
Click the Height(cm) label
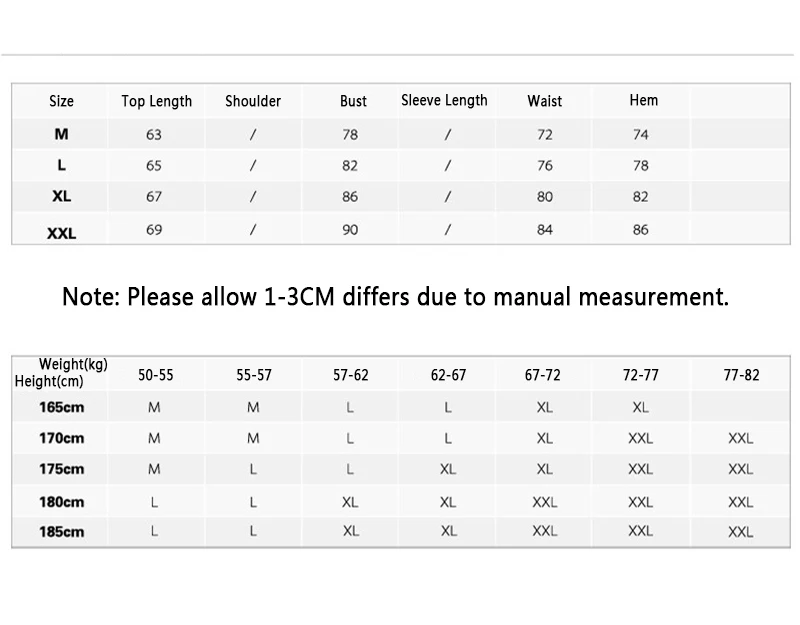tap(48, 381)
